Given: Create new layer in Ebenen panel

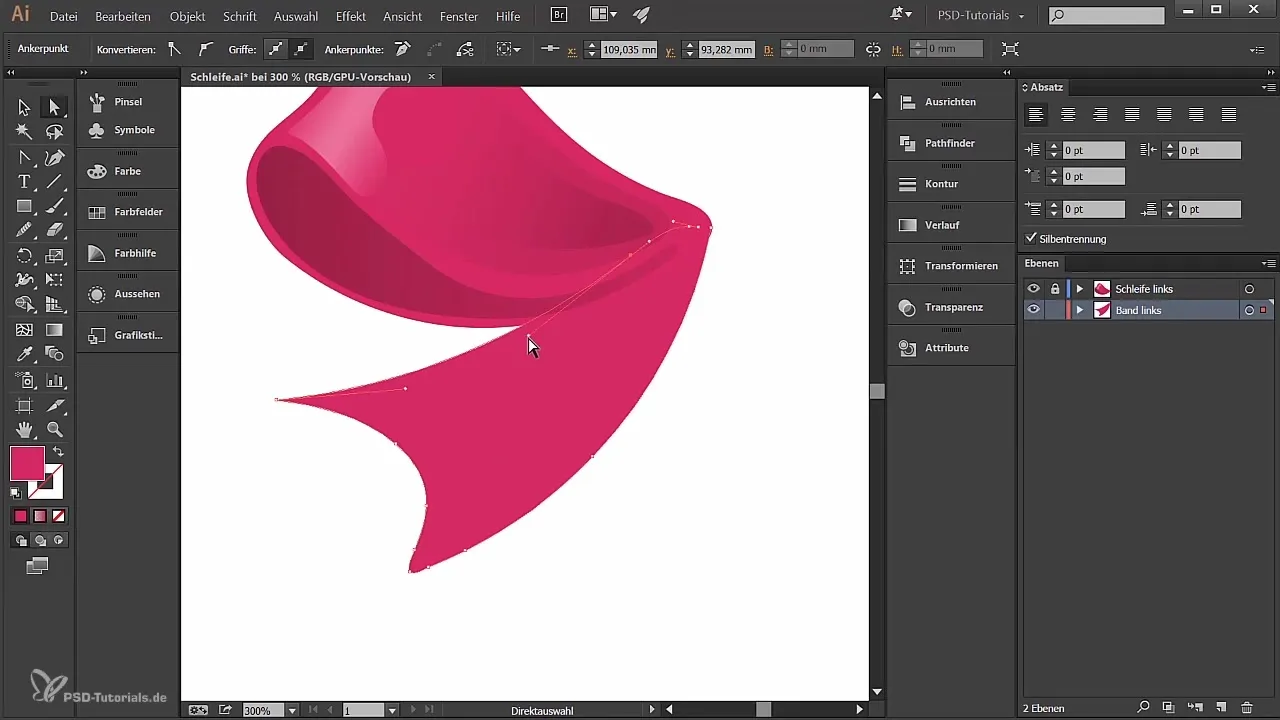Looking at the screenshot, I should pos(1220,708).
